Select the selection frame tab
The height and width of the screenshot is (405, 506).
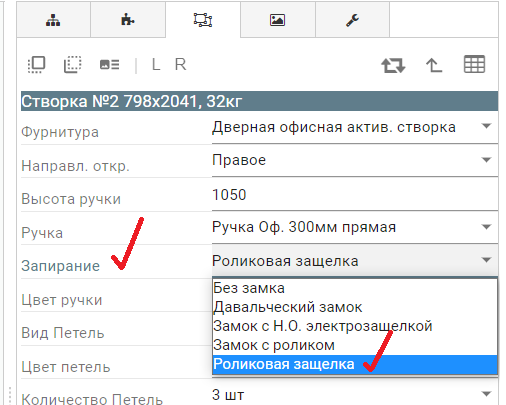[x=203, y=20]
